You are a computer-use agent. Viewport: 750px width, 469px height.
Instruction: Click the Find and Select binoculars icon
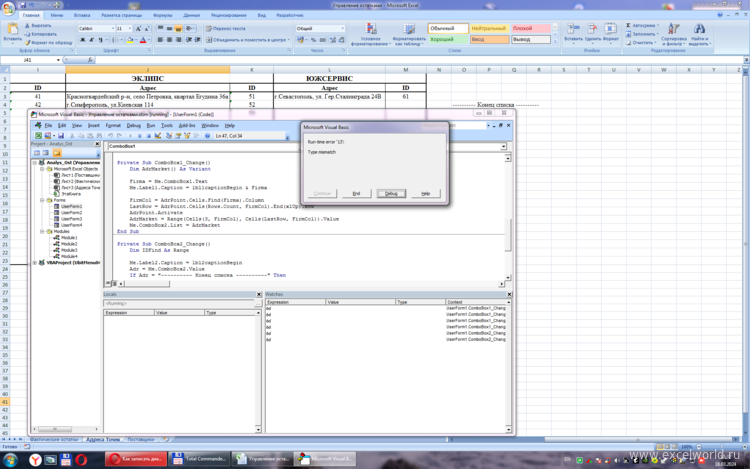tap(699, 29)
